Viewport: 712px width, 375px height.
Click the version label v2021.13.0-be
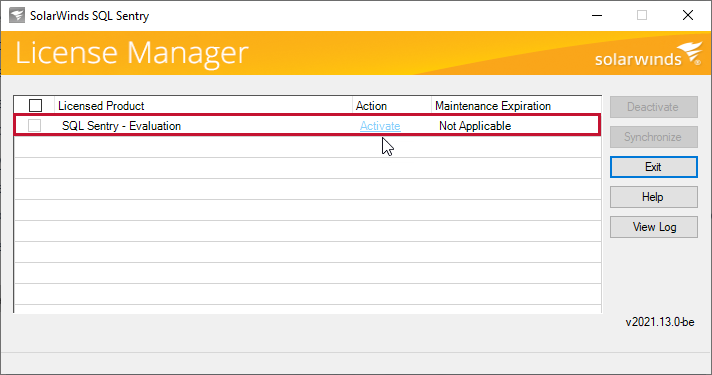[x=660, y=322]
